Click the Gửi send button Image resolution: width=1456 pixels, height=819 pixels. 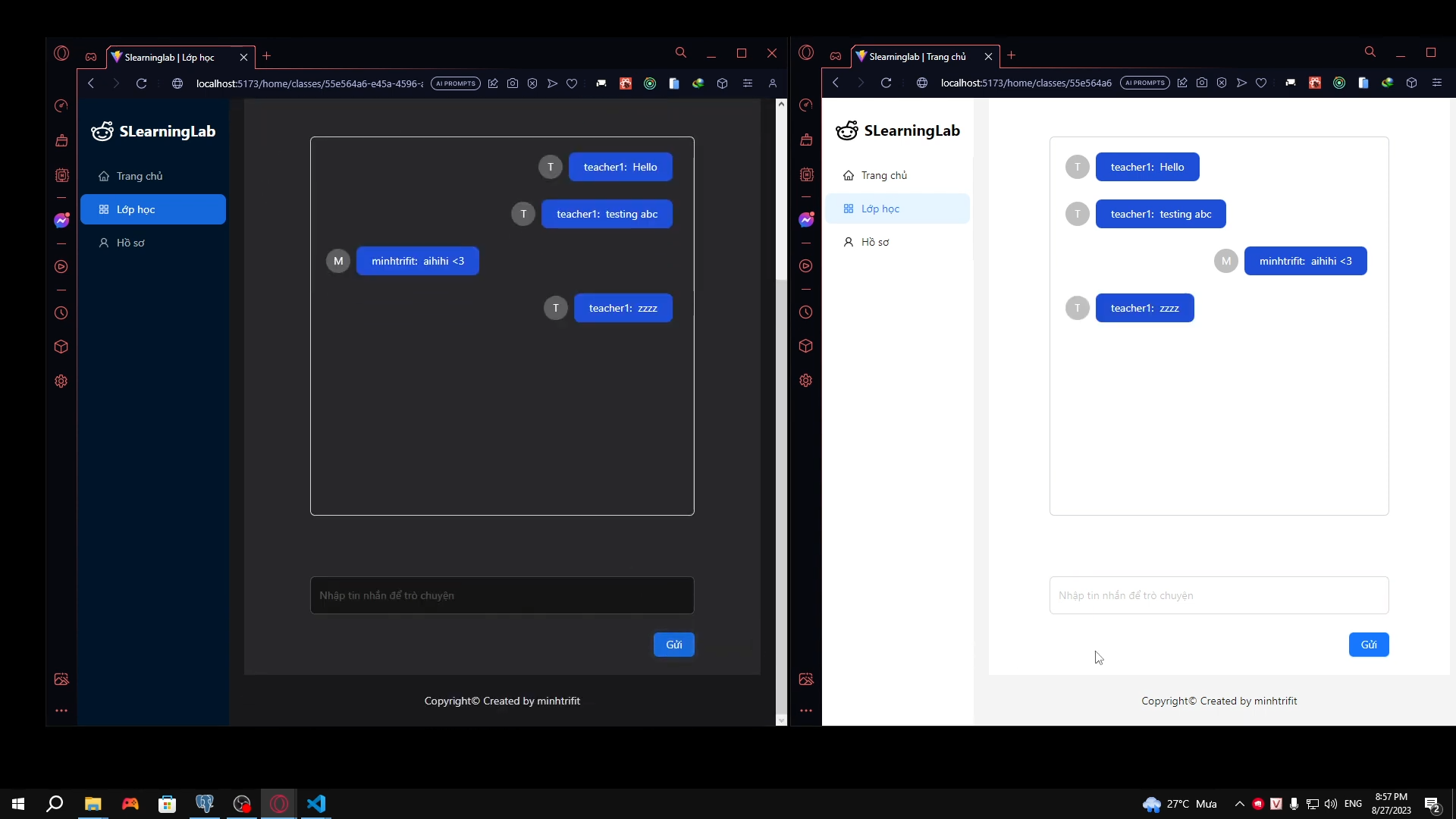click(673, 645)
